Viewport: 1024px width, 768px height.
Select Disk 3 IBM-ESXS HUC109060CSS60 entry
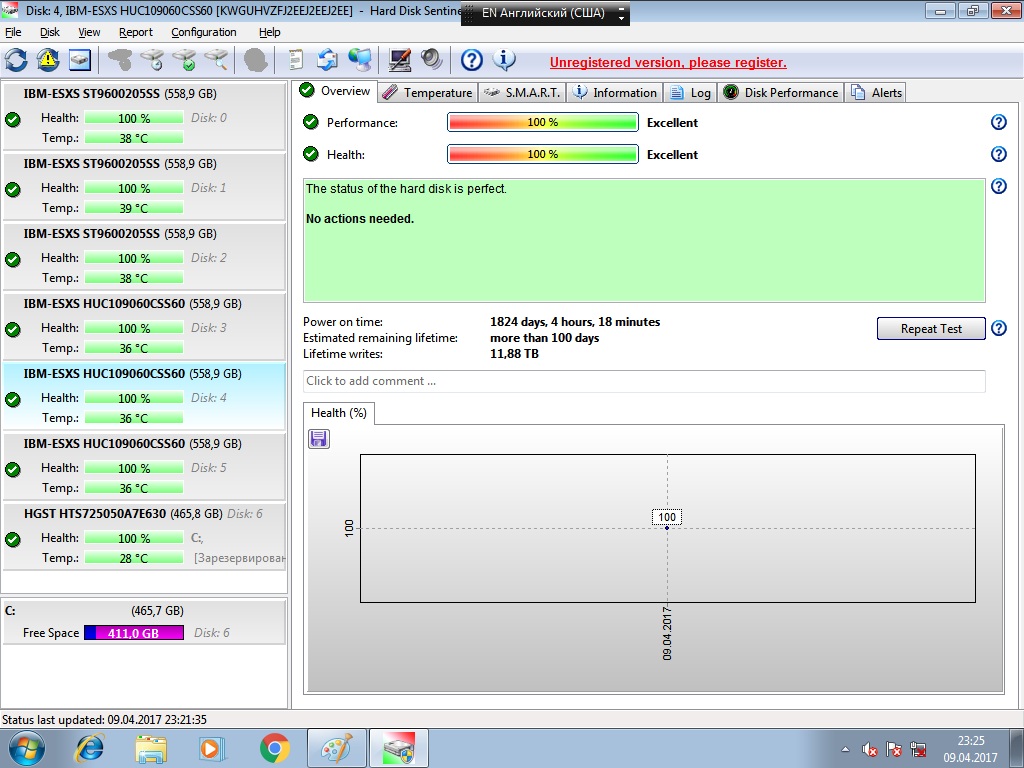pos(144,326)
